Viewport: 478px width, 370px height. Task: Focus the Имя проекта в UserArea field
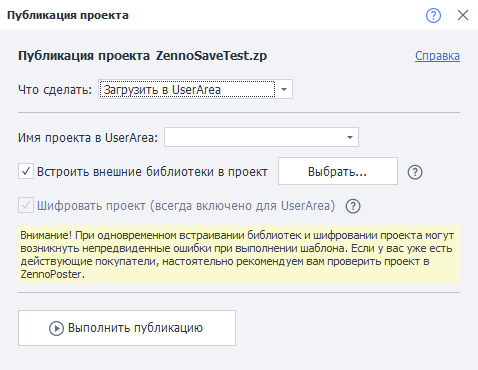(261, 137)
